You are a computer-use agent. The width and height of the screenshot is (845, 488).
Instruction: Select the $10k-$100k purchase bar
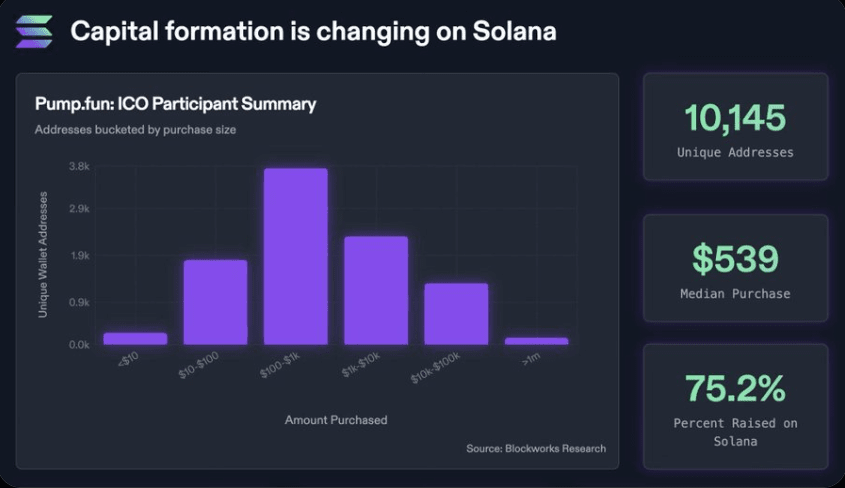tap(456, 314)
